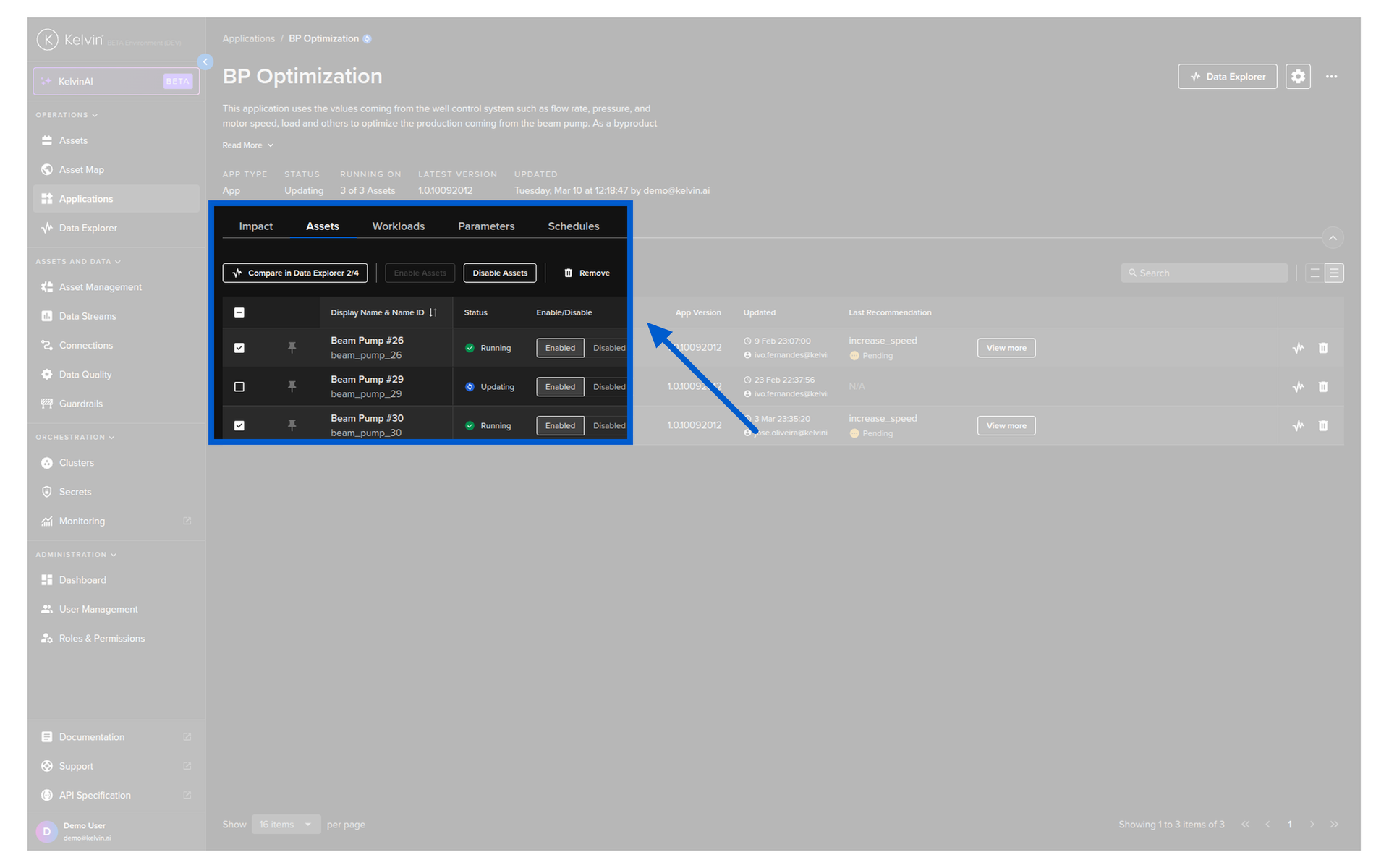
Task: Go to Data Quality in the sidebar
Action: (85, 375)
